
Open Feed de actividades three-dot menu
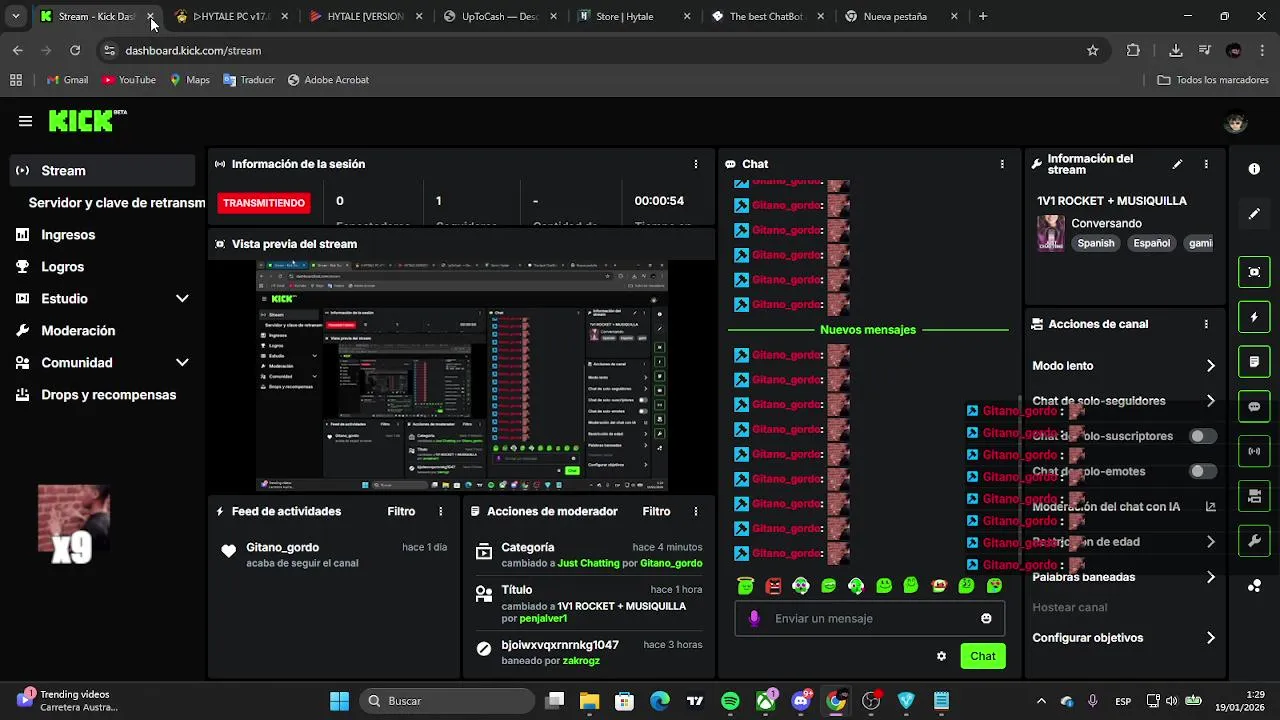(441, 511)
